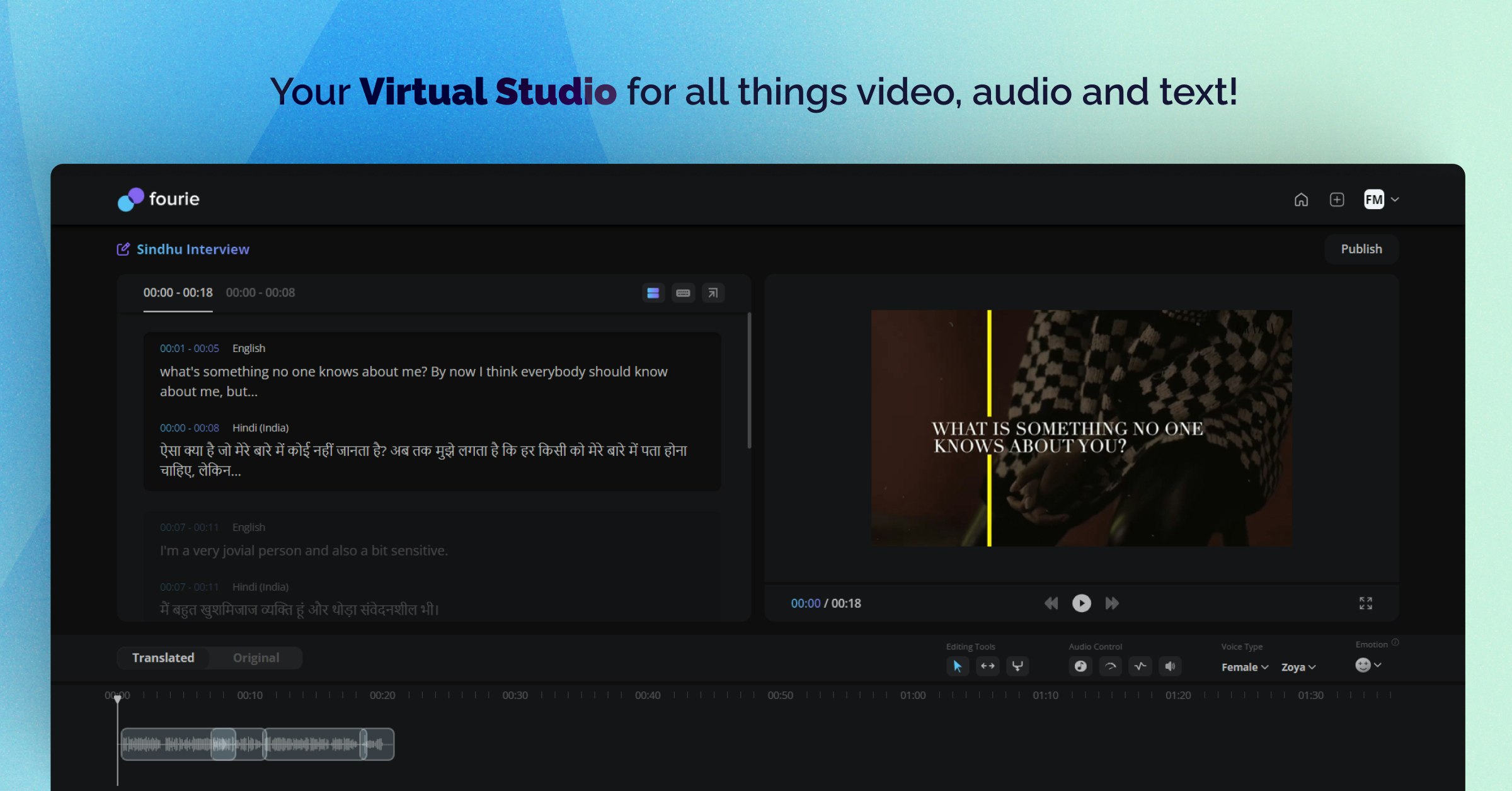This screenshot has width=1512, height=791.
Task: Click the speed gauge audio control
Action: coord(1111,666)
